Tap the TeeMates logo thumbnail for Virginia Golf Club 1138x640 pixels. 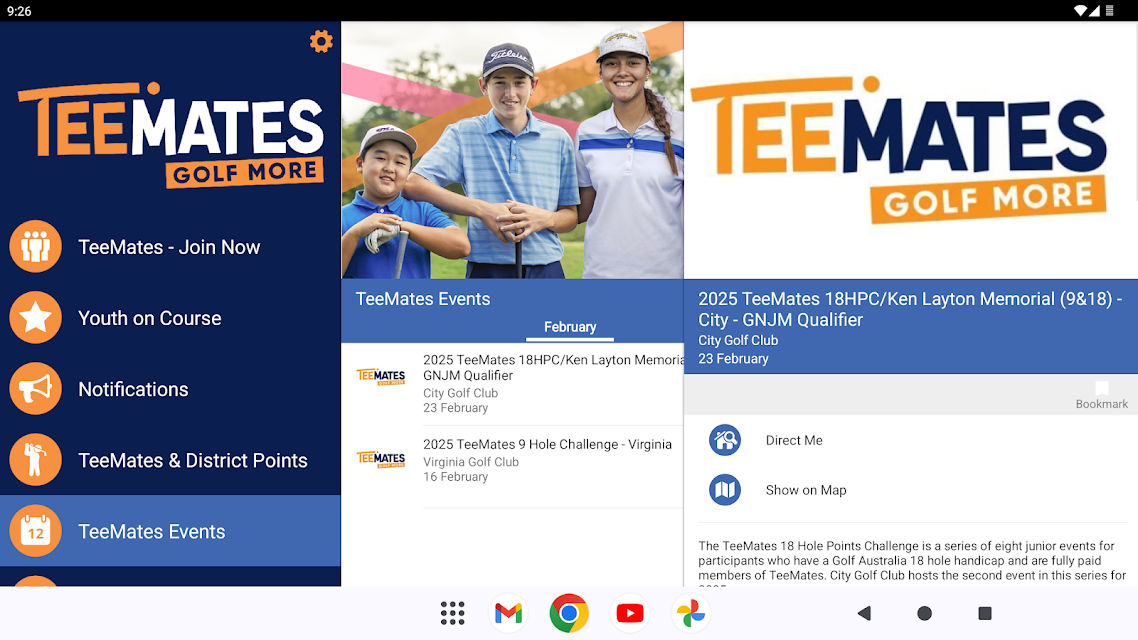(381, 459)
